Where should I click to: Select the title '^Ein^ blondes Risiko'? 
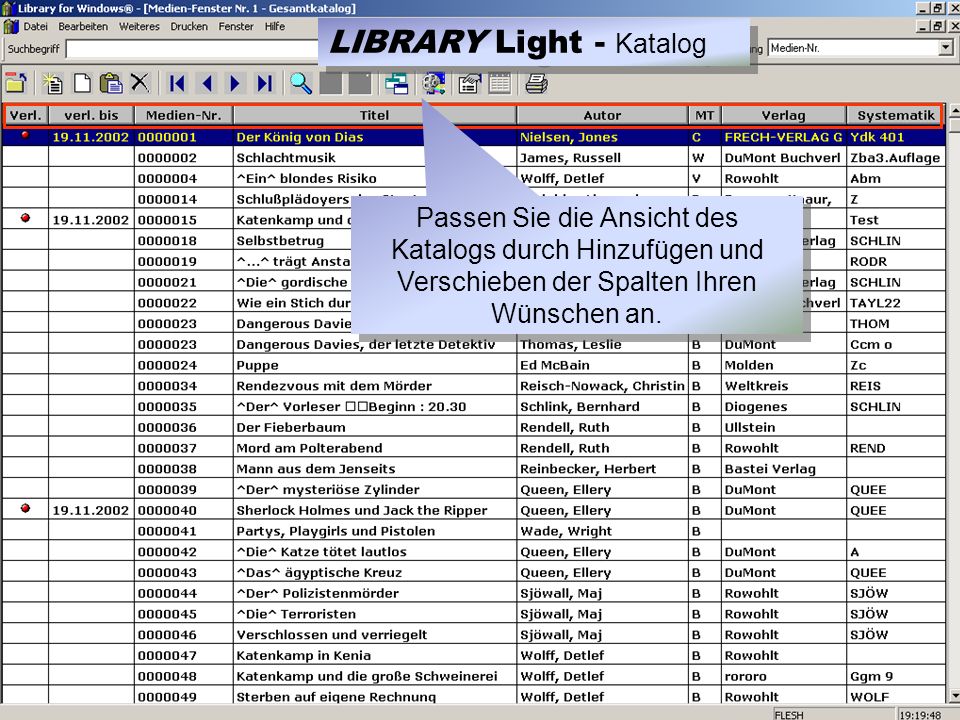pos(307,179)
